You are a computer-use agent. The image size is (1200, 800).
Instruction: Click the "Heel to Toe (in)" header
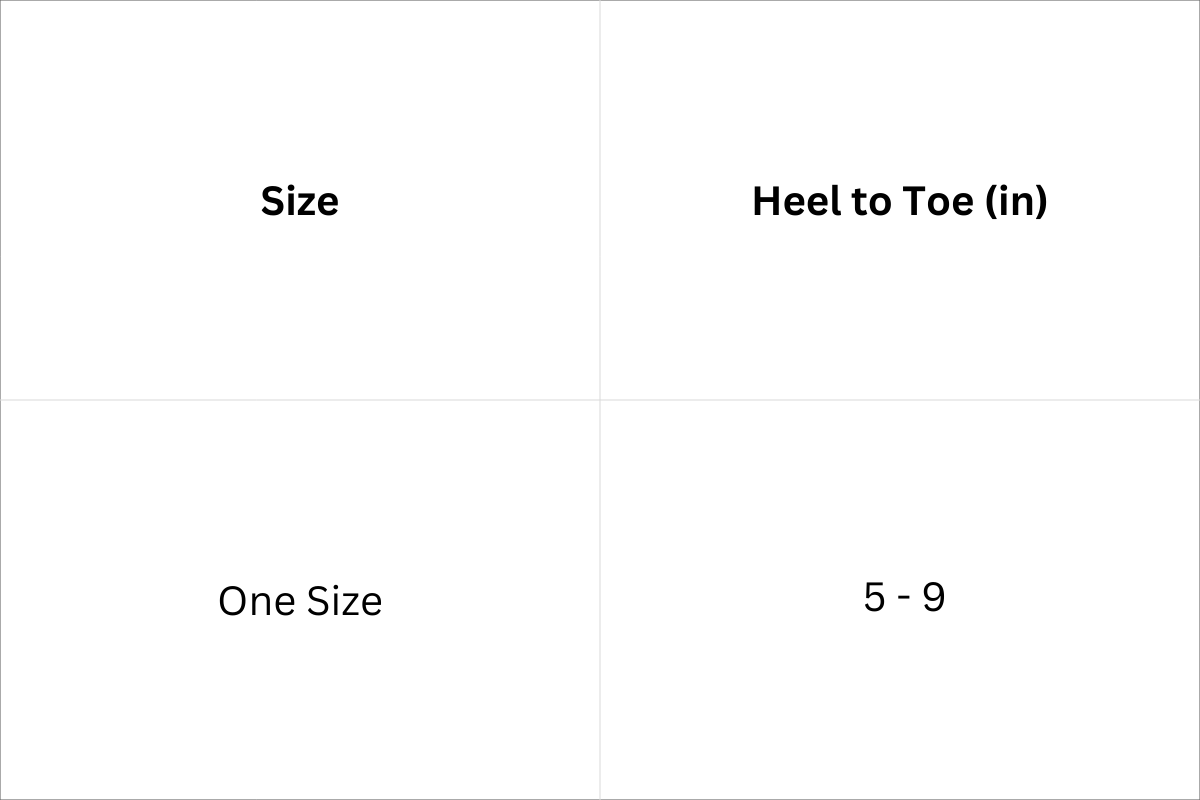click(x=899, y=201)
